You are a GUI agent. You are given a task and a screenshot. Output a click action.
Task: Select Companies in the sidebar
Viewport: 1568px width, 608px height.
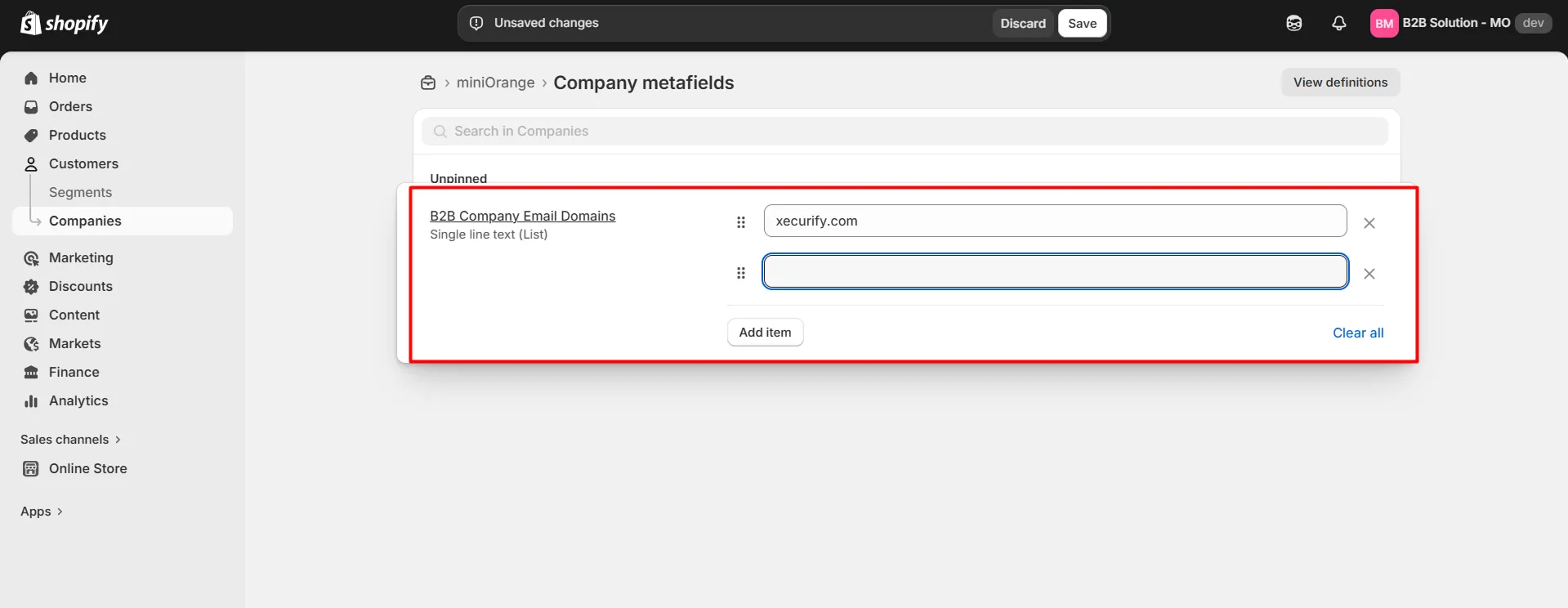click(x=123, y=221)
